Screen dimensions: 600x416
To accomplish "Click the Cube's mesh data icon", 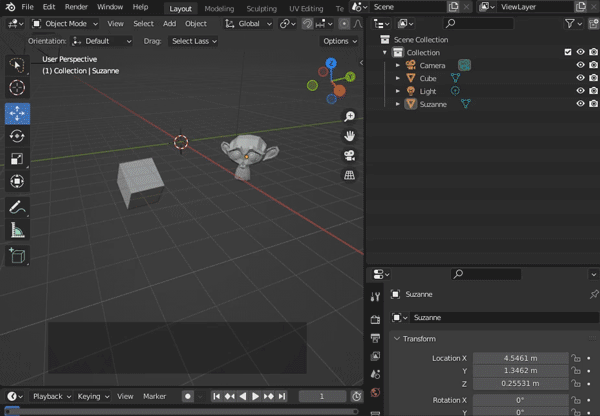I will coord(455,78).
